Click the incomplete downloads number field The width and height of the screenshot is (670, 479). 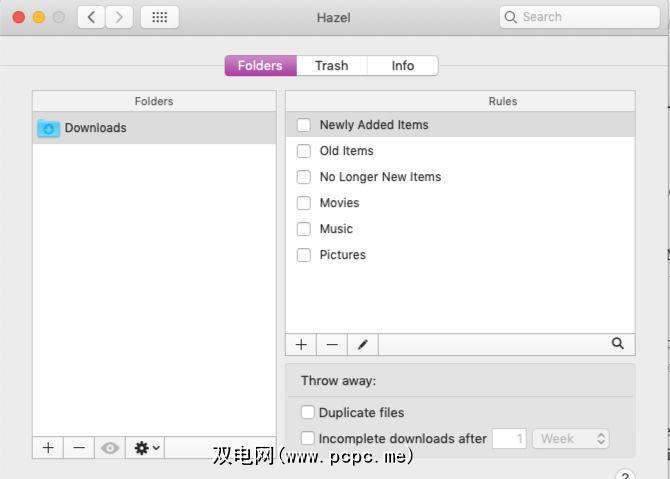point(509,439)
